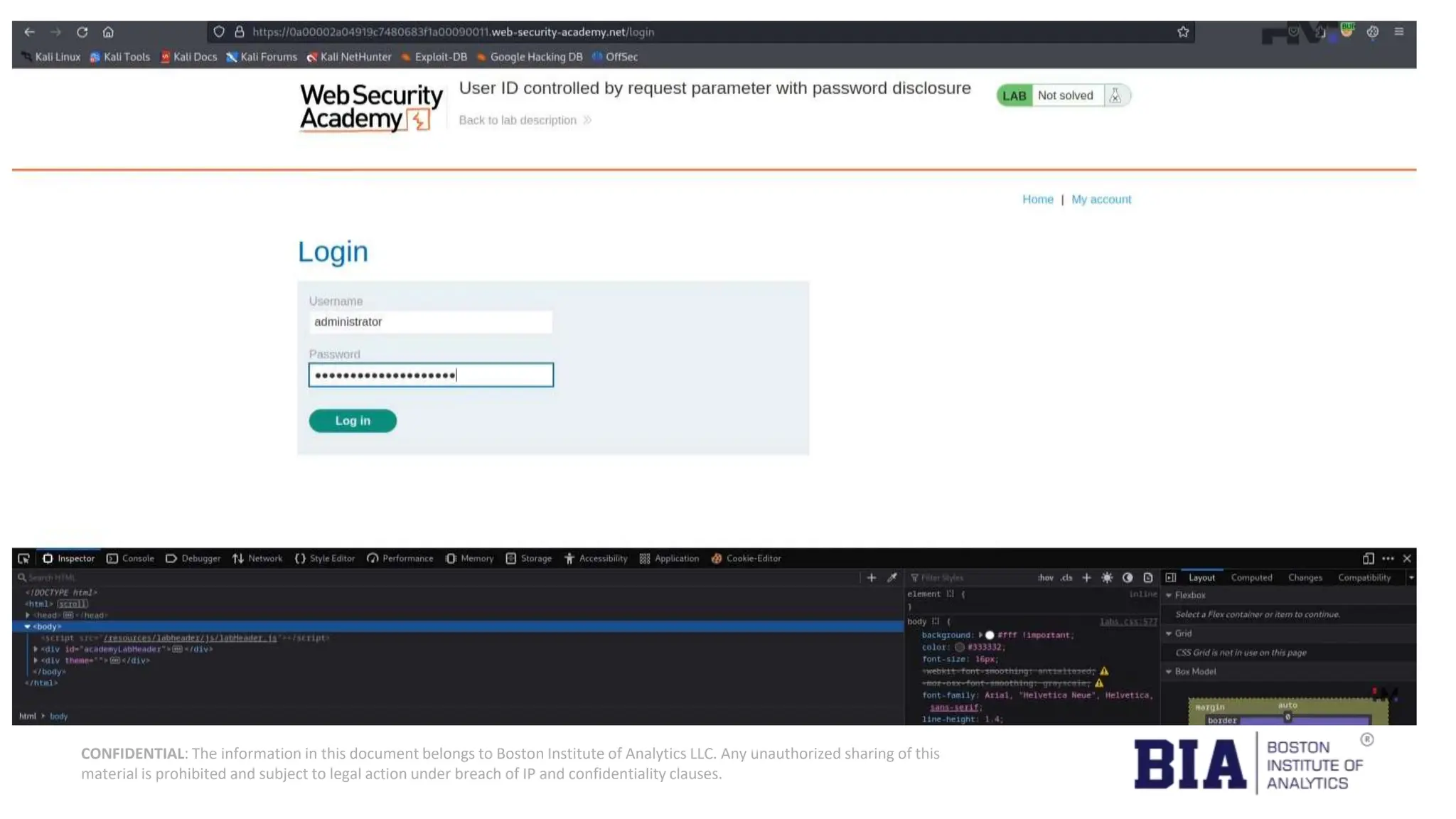The height and width of the screenshot is (819, 1456).
Task: Click the white background color swatch
Action: pos(990,636)
